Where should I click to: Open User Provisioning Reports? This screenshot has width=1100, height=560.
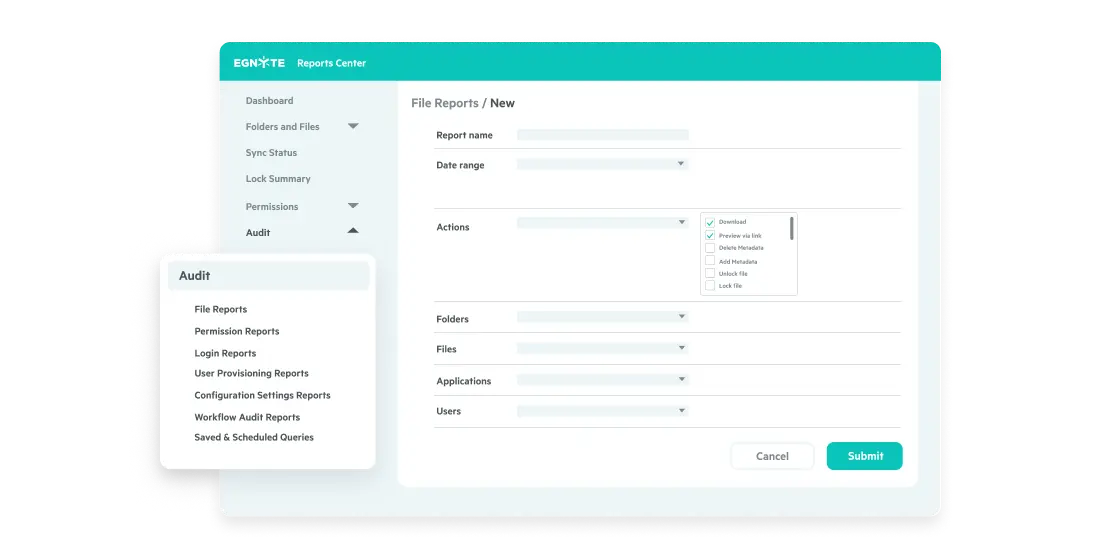251,373
